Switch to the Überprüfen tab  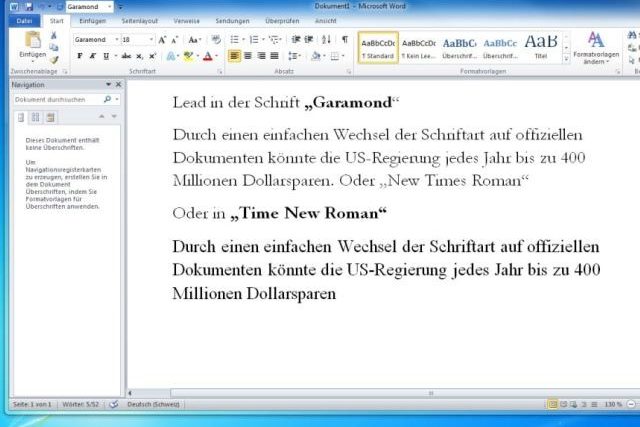pos(282,21)
